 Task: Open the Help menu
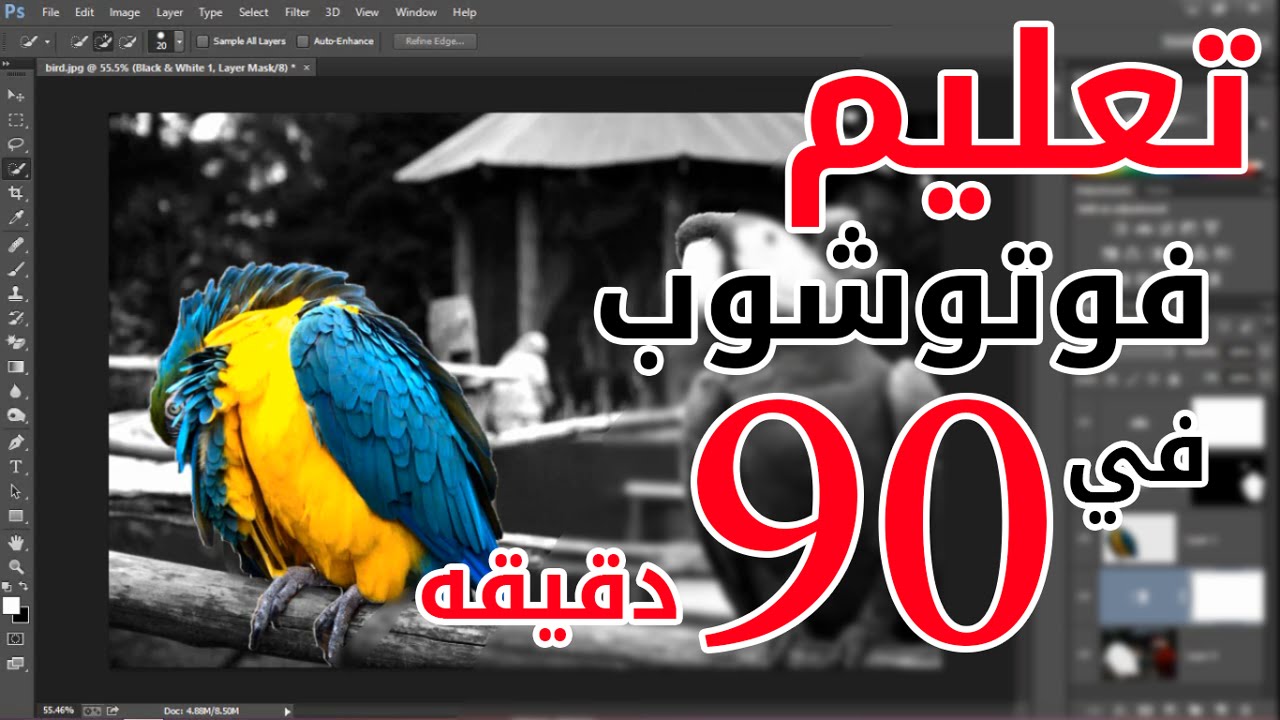(464, 12)
